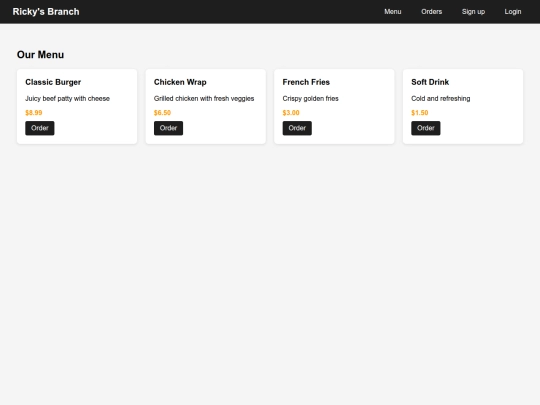Click the Sign up link

pyautogui.click(x=473, y=12)
